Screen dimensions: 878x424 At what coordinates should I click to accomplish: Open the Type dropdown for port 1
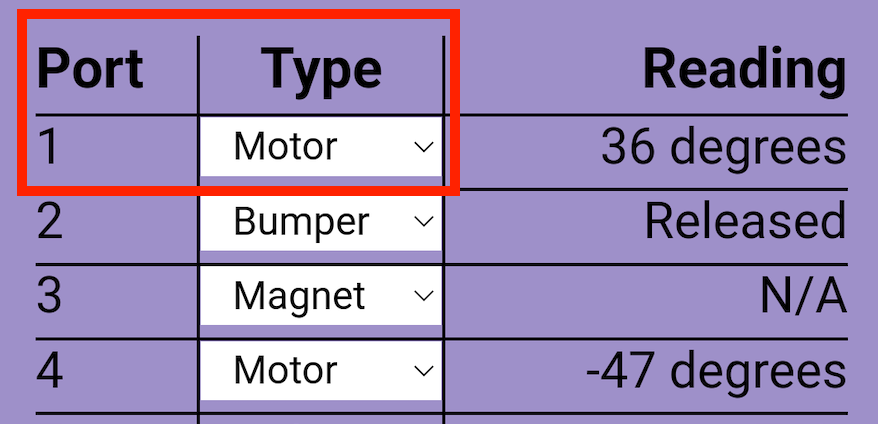(320, 147)
